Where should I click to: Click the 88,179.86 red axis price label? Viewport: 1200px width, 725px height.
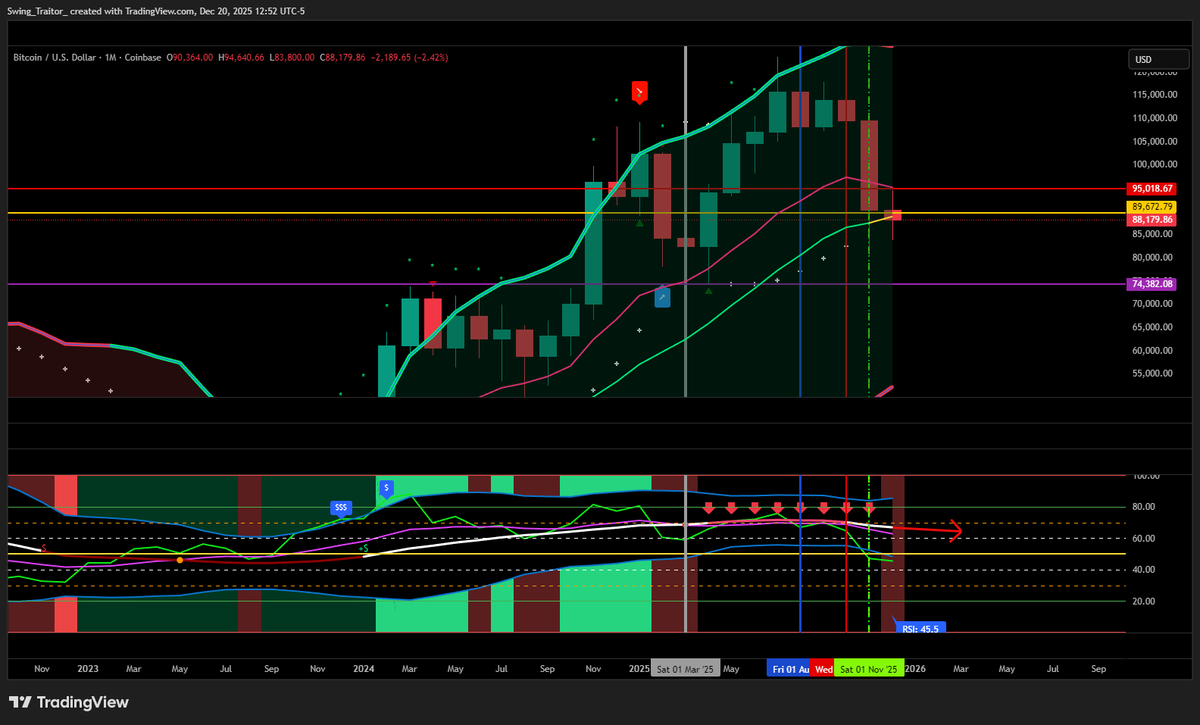tap(1152, 219)
